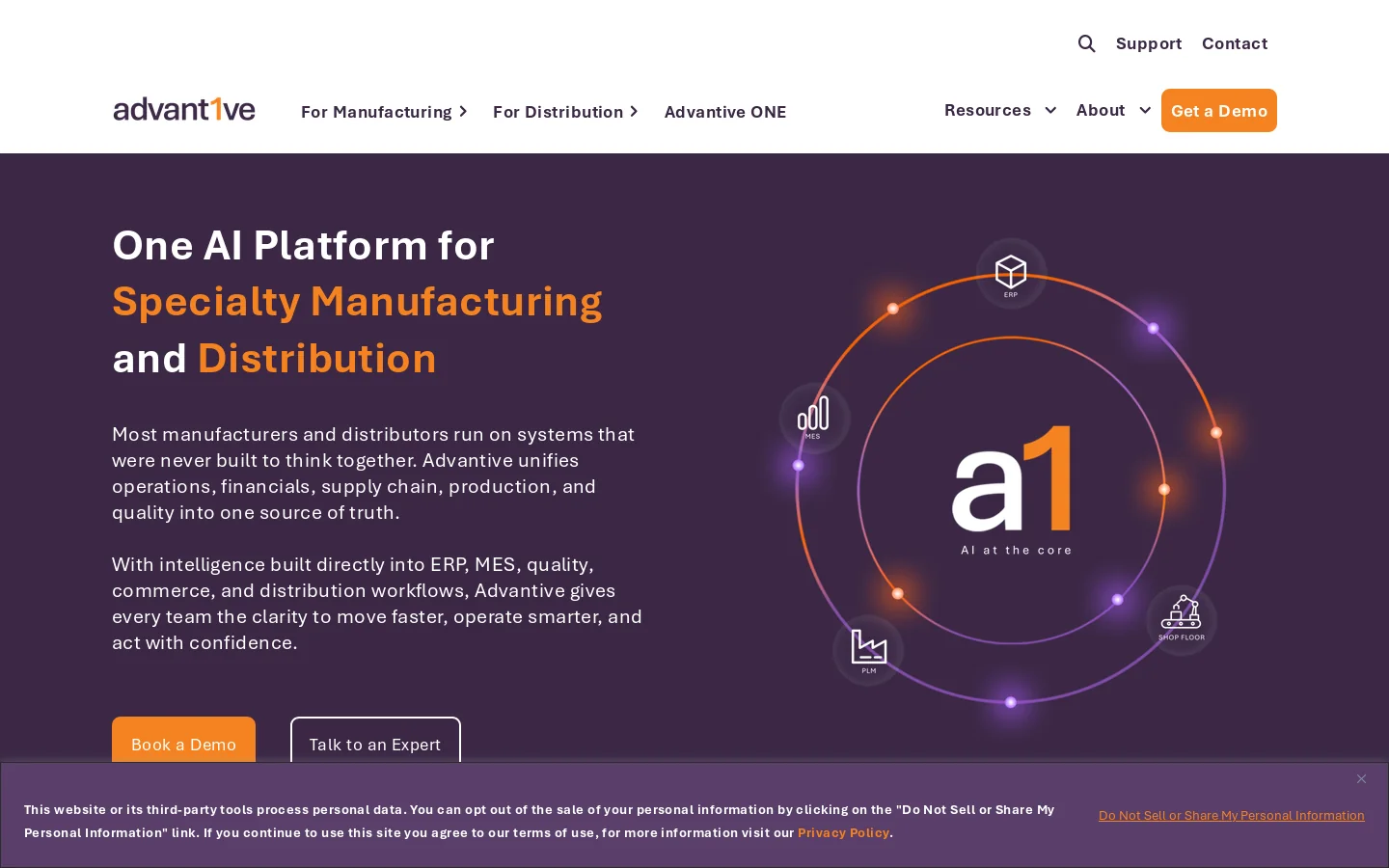The image size is (1389, 868).
Task: Select the PLM factory icon
Action: [x=868, y=650]
